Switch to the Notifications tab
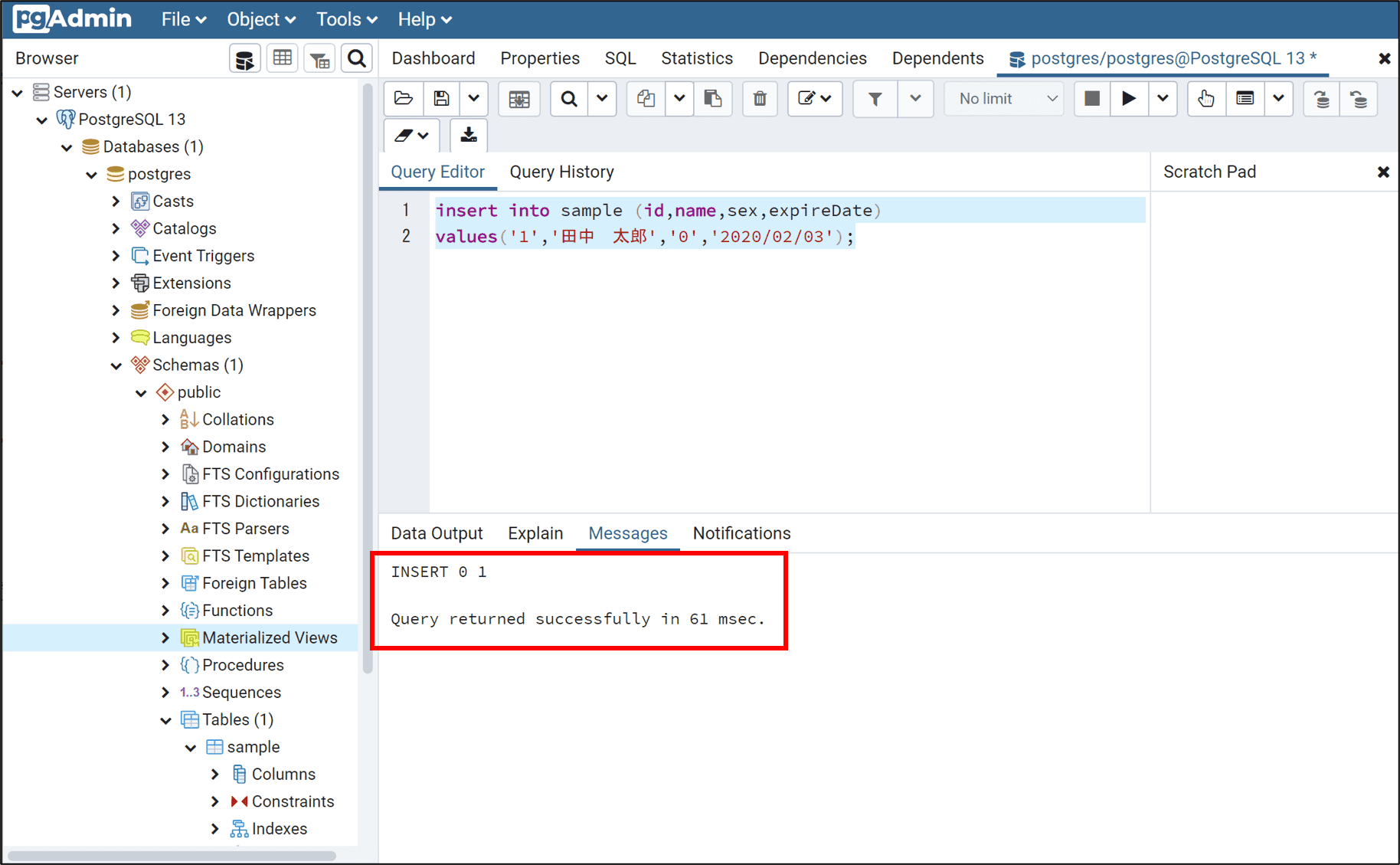 (742, 533)
